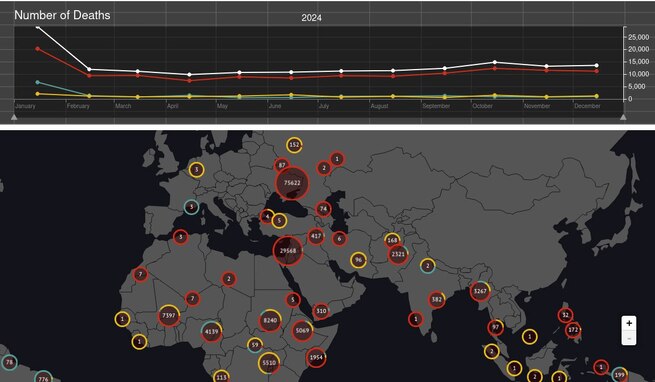Select the 5510 yellow cluster marker
This screenshot has height=382, width=655.
coord(269,363)
